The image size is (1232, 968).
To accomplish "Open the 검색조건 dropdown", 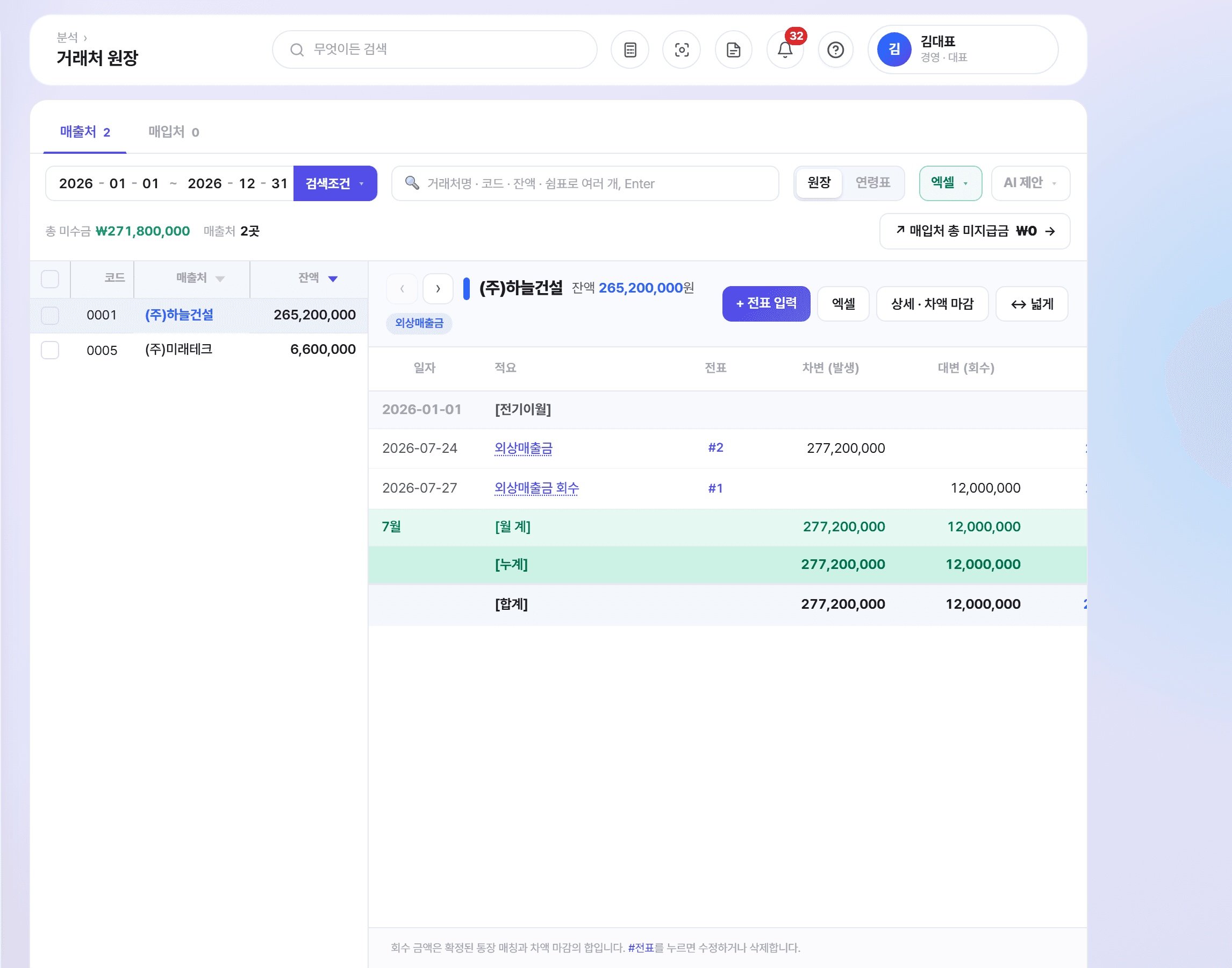I will click(335, 183).
